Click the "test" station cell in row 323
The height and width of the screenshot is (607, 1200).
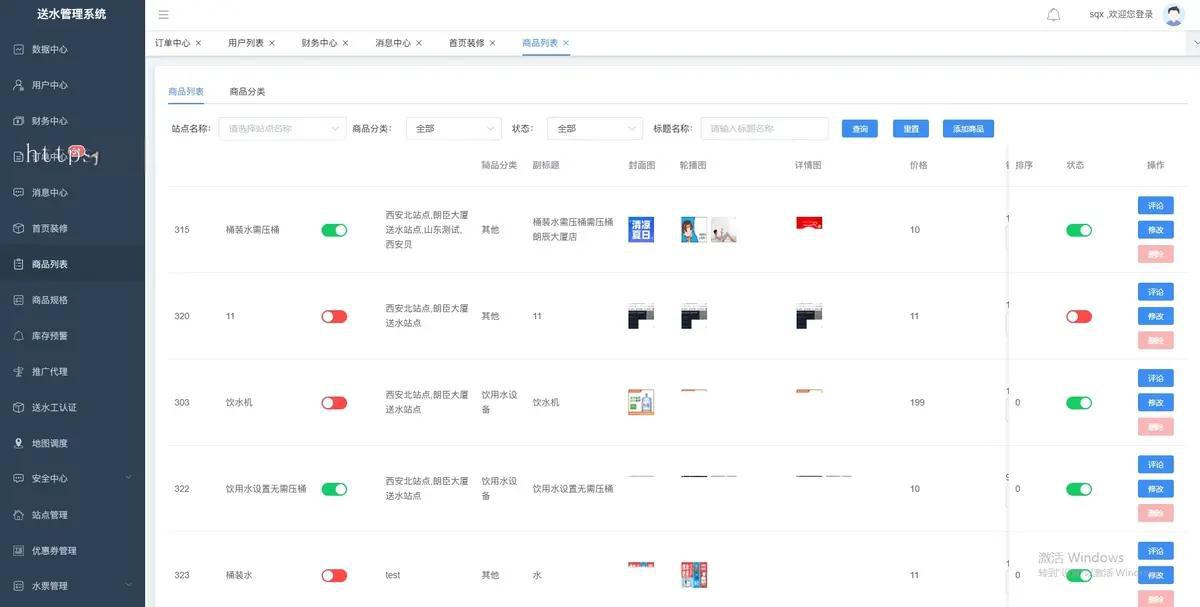(393, 575)
